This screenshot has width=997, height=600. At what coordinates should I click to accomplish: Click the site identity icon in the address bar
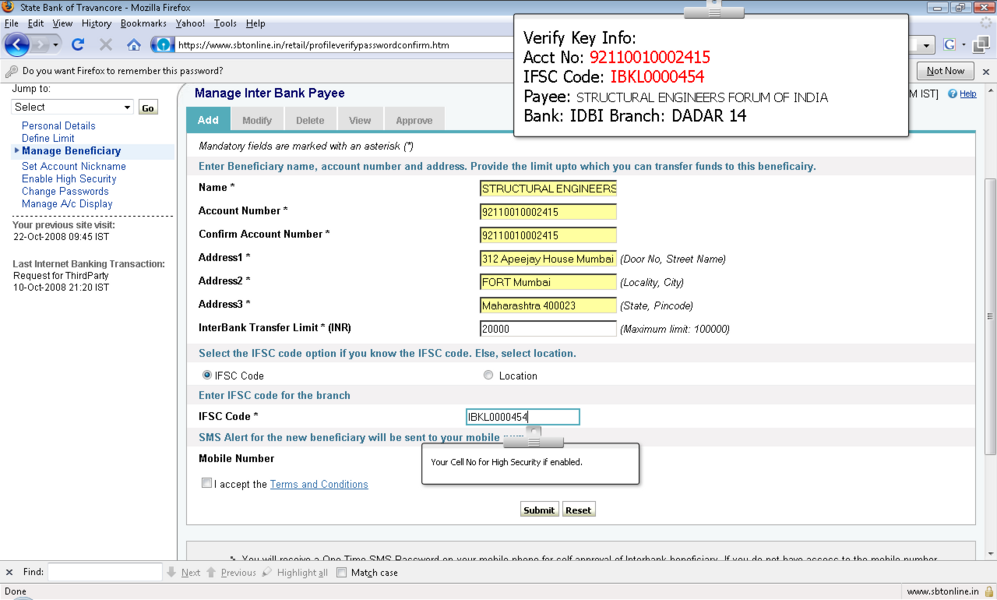tap(162, 45)
